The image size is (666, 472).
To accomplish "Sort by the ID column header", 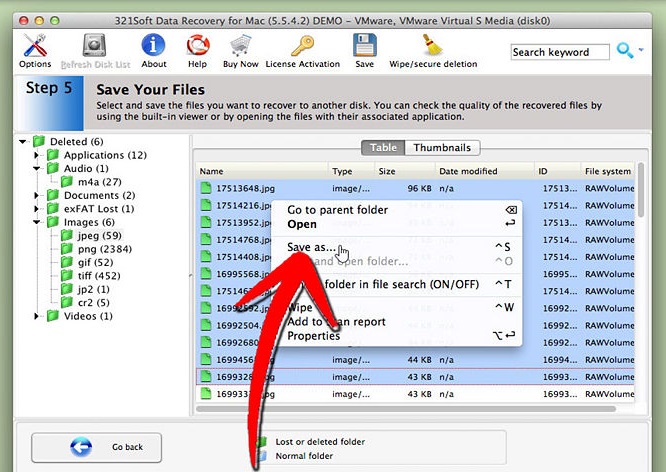I will (x=557, y=171).
